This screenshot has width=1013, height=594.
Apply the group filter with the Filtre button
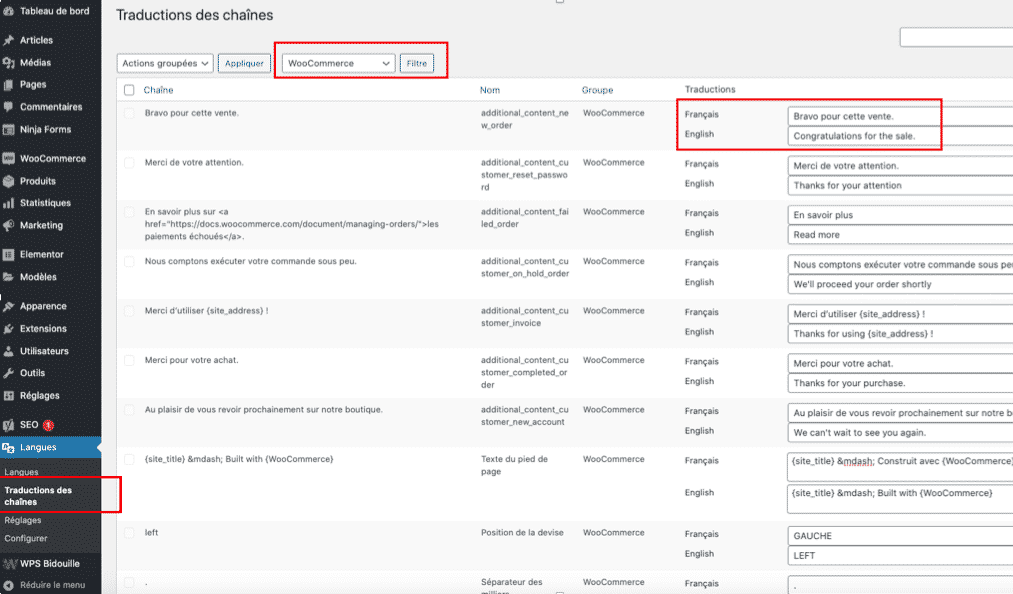click(x=417, y=62)
